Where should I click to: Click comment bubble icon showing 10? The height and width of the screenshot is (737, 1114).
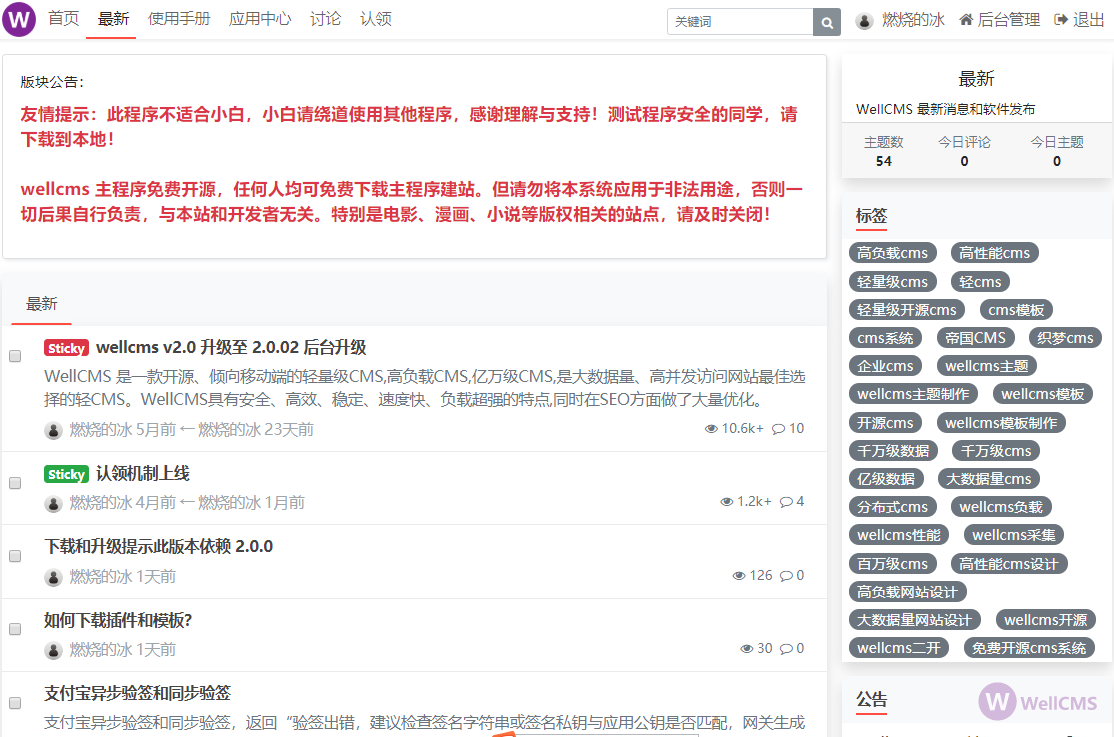(779, 429)
